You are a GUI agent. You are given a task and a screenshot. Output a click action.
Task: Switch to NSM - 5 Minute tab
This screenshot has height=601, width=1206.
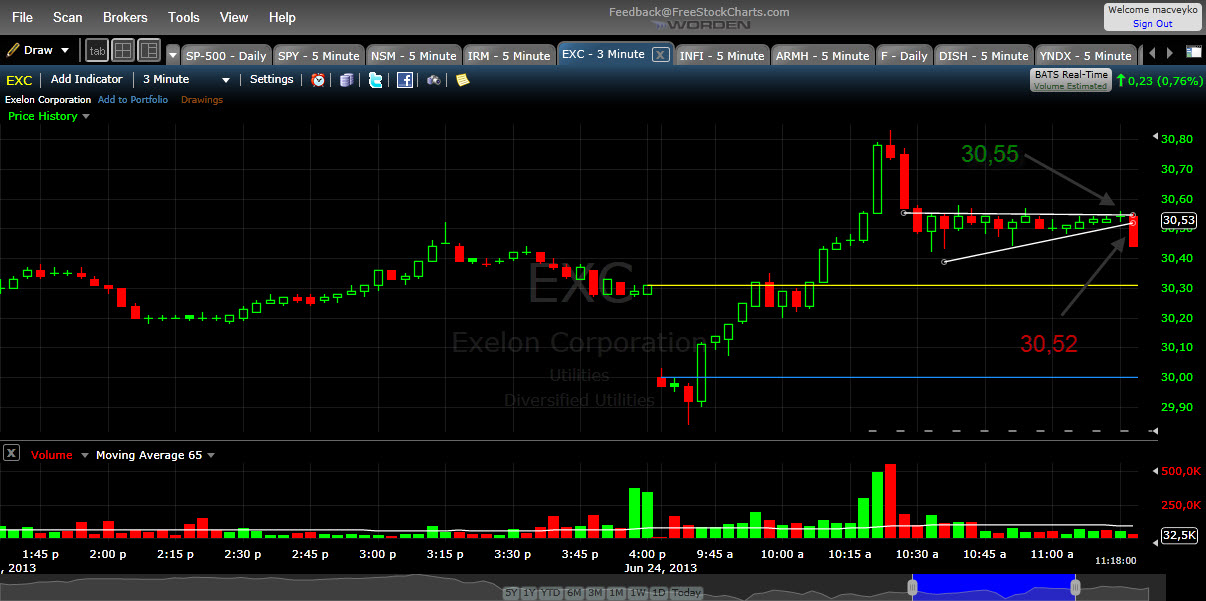pyautogui.click(x=413, y=55)
